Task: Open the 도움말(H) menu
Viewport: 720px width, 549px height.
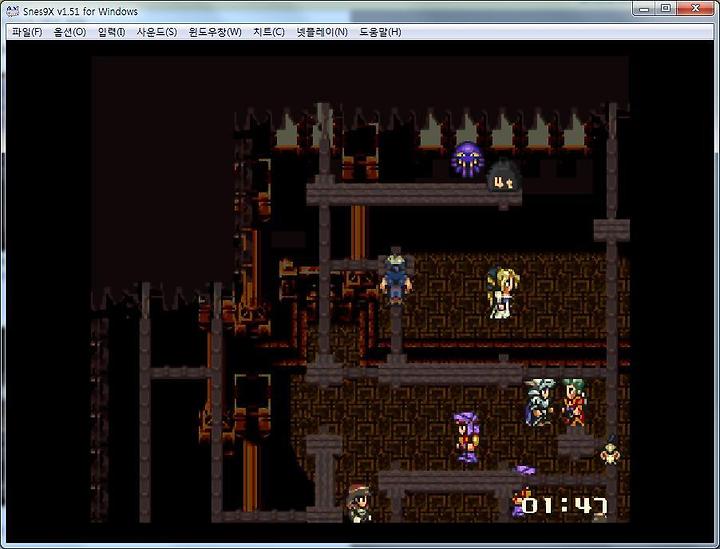Action: 380,32
